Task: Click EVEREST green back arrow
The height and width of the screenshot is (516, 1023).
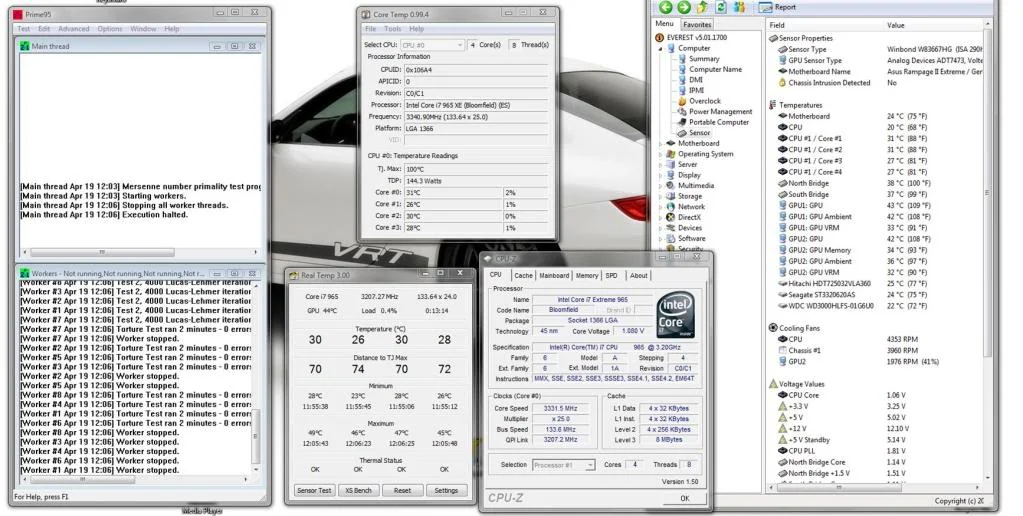Action: click(665, 7)
